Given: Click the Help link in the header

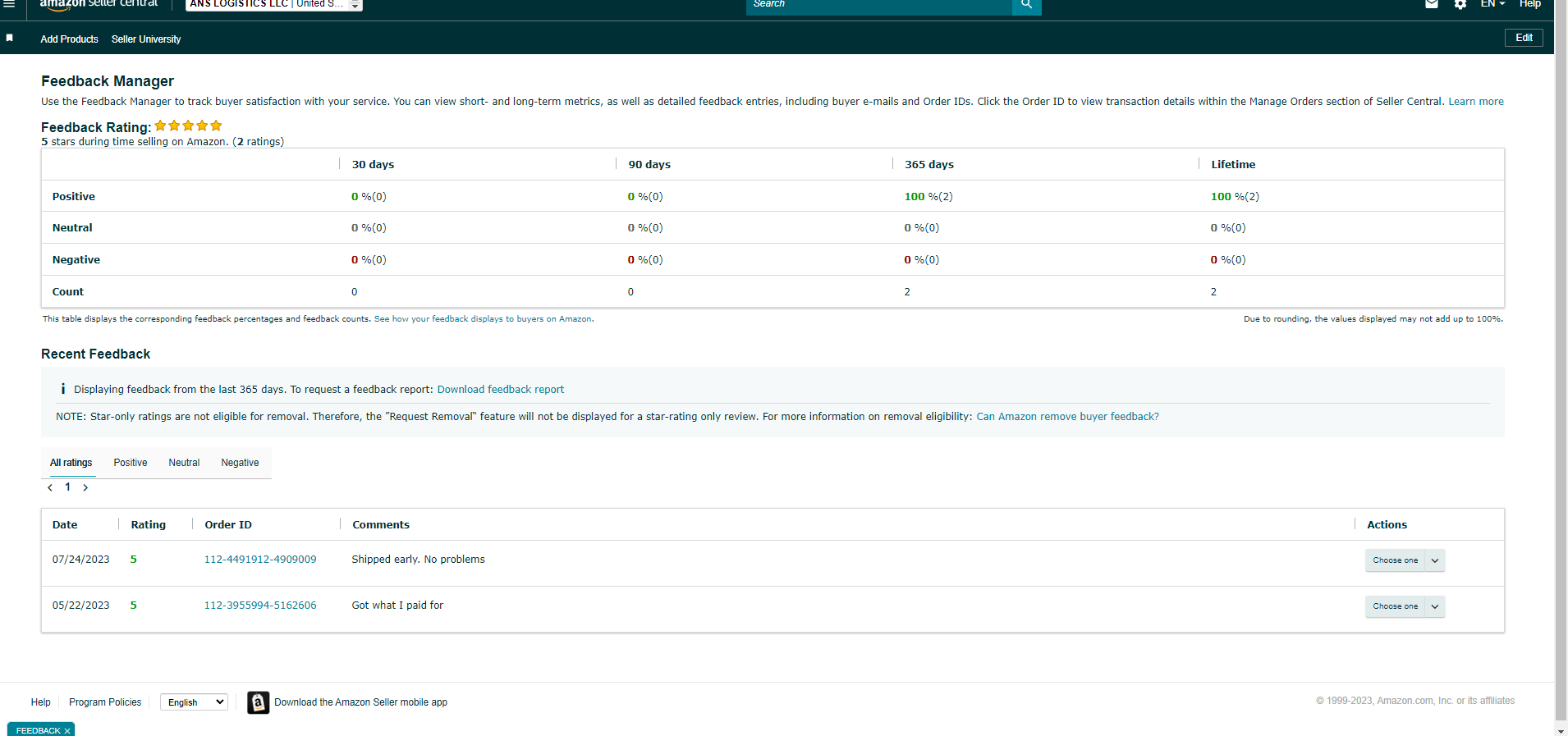Looking at the screenshot, I should [x=1529, y=4].
